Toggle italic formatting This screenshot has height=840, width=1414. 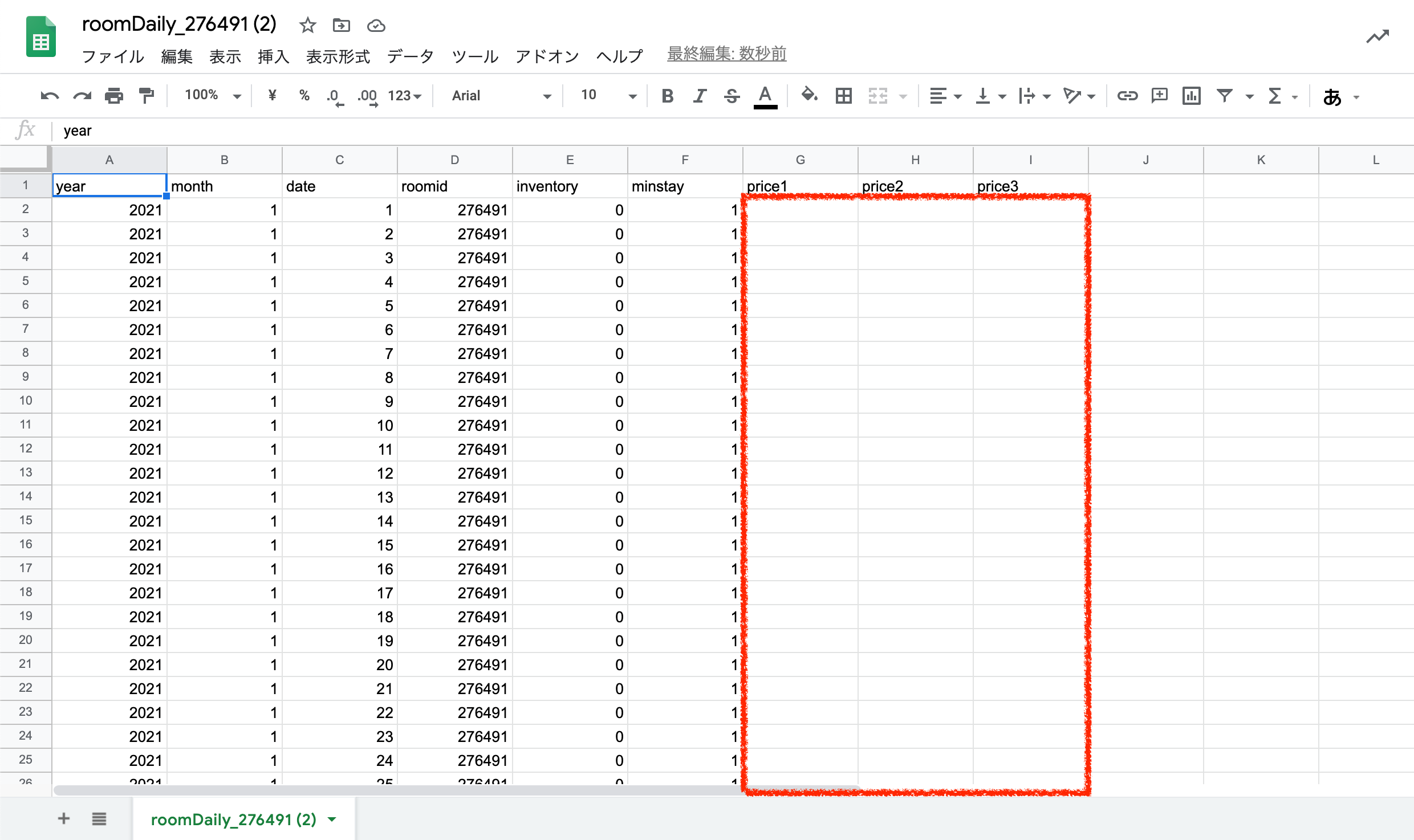click(x=700, y=96)
